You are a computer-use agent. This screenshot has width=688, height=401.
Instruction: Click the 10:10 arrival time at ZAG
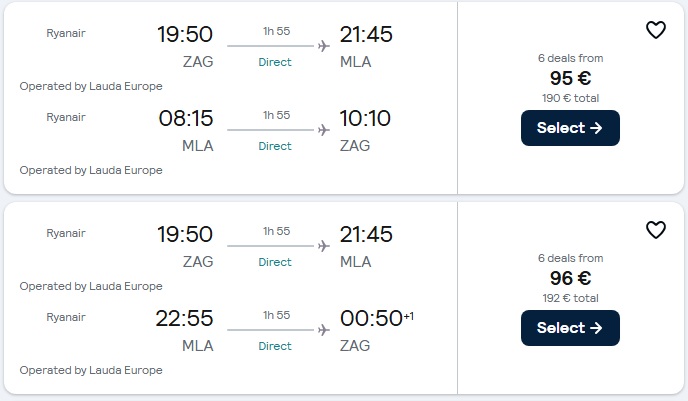coord(365,118)
